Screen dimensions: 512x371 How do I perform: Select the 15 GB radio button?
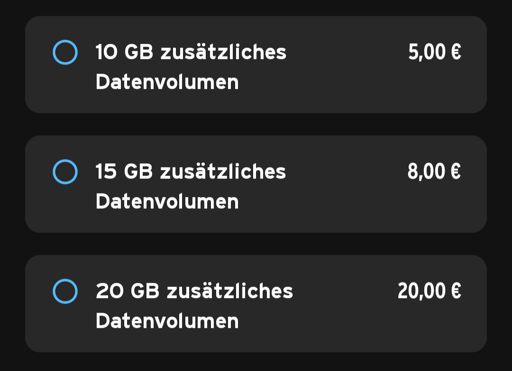65,172
